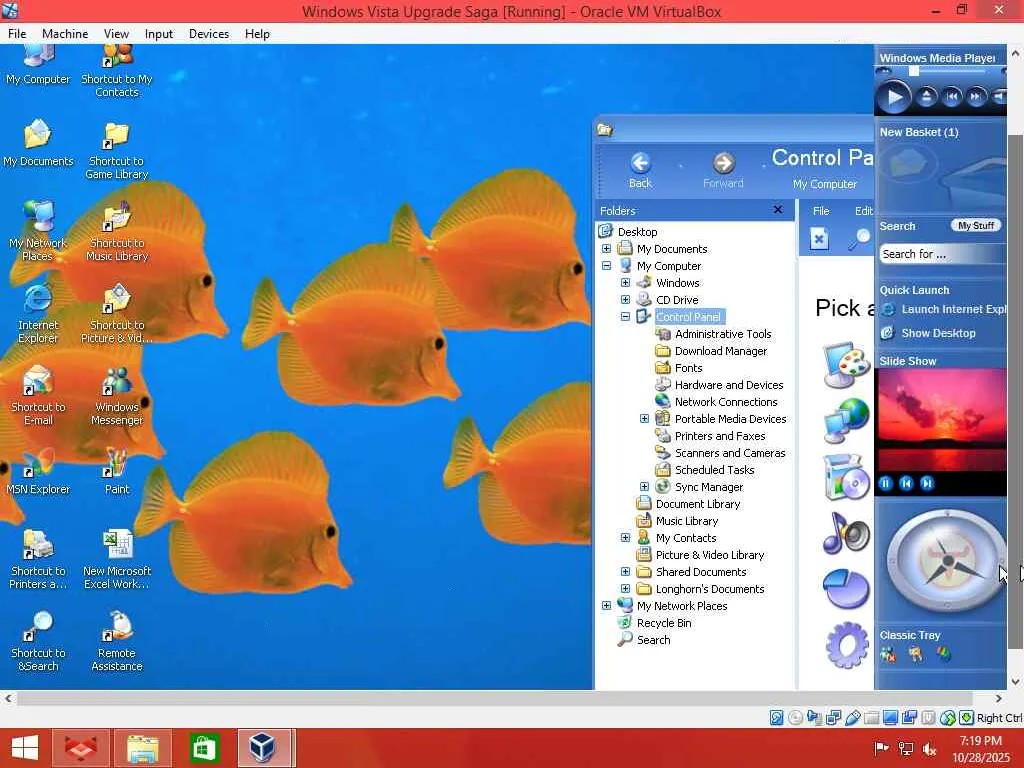Expand Windows drive tree node
1024x768 pixels.
coord(625,283)
